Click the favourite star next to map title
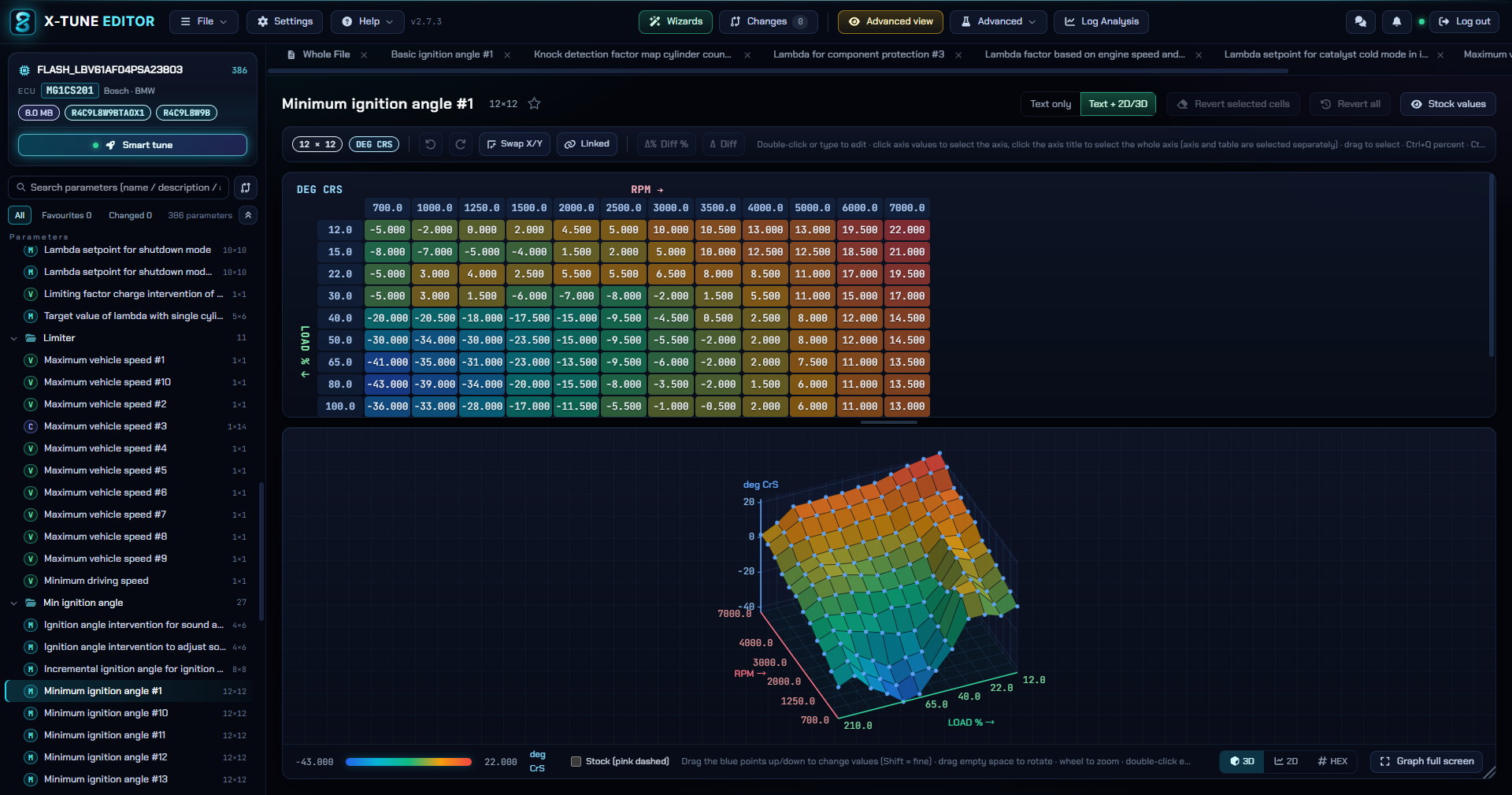The image size is (1512, 795). [x=534, y=104]
